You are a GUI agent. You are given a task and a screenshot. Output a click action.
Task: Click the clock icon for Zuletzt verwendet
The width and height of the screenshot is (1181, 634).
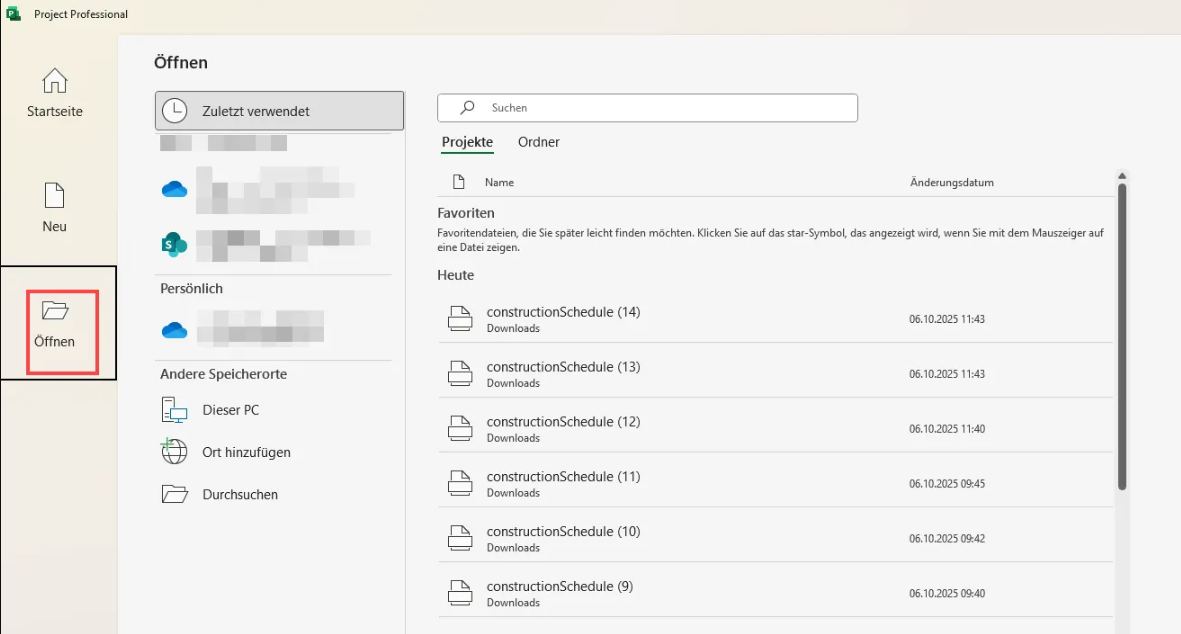coord(174,111)
